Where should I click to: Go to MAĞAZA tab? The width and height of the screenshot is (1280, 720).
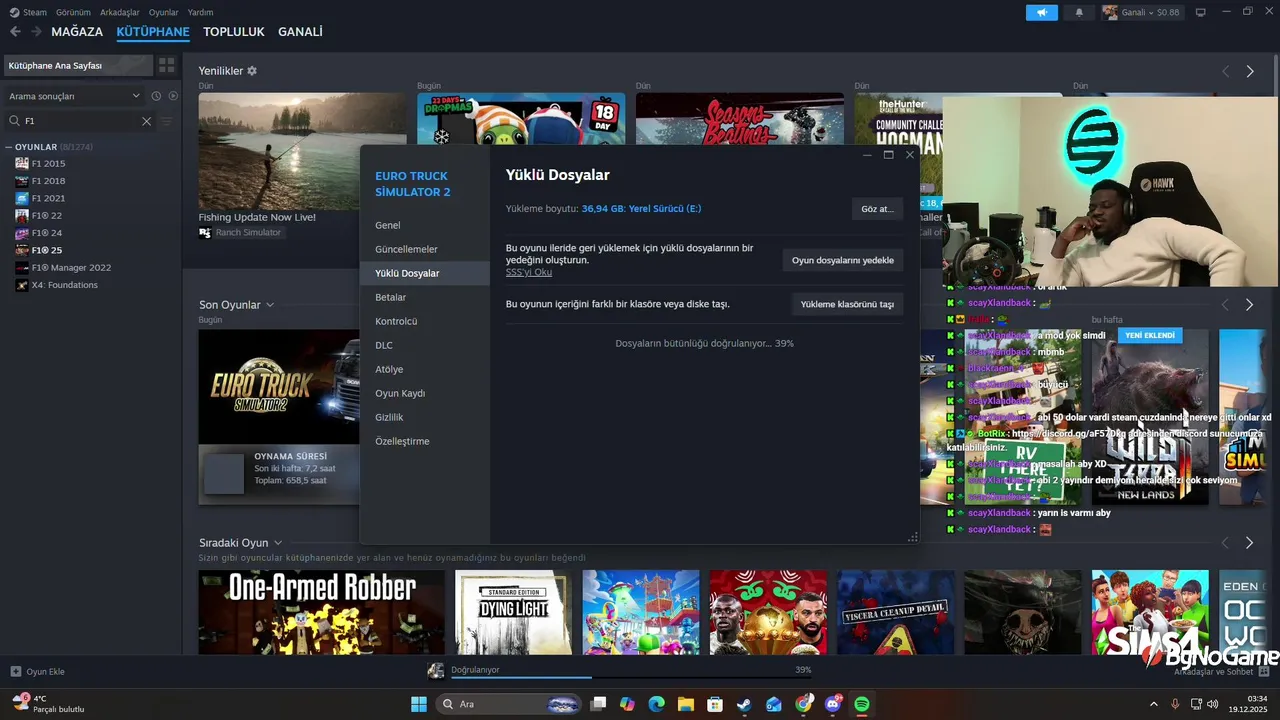[77, 32]
